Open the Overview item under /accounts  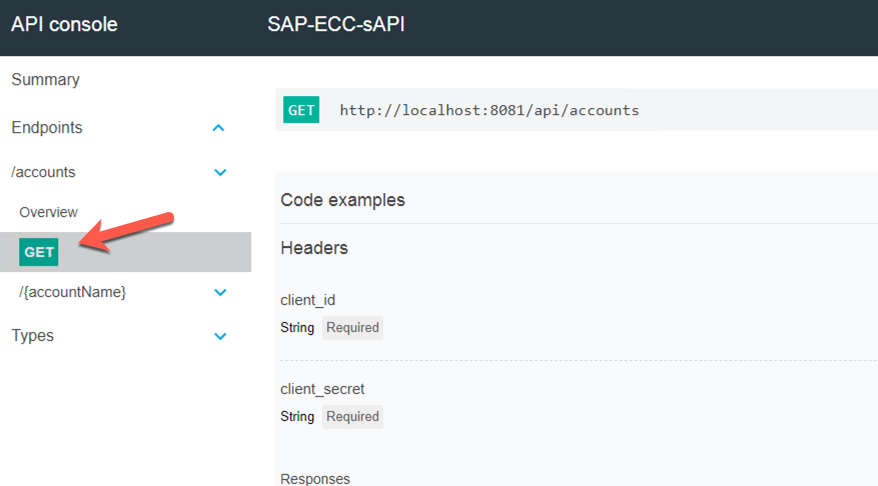(48, 212)
